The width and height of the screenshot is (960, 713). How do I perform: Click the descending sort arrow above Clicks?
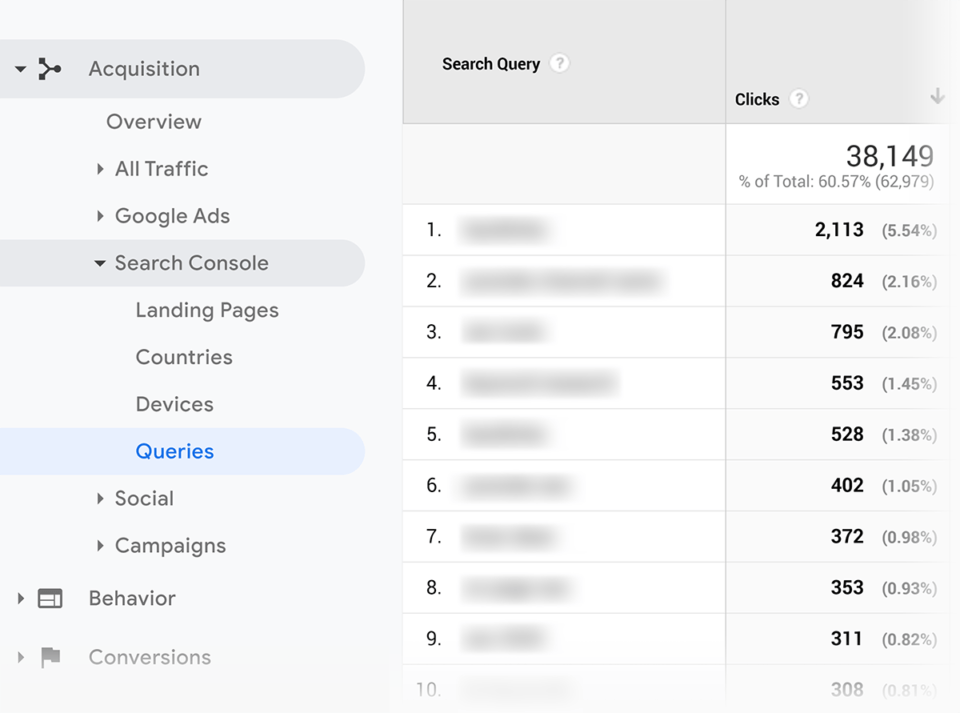(936, 95)
